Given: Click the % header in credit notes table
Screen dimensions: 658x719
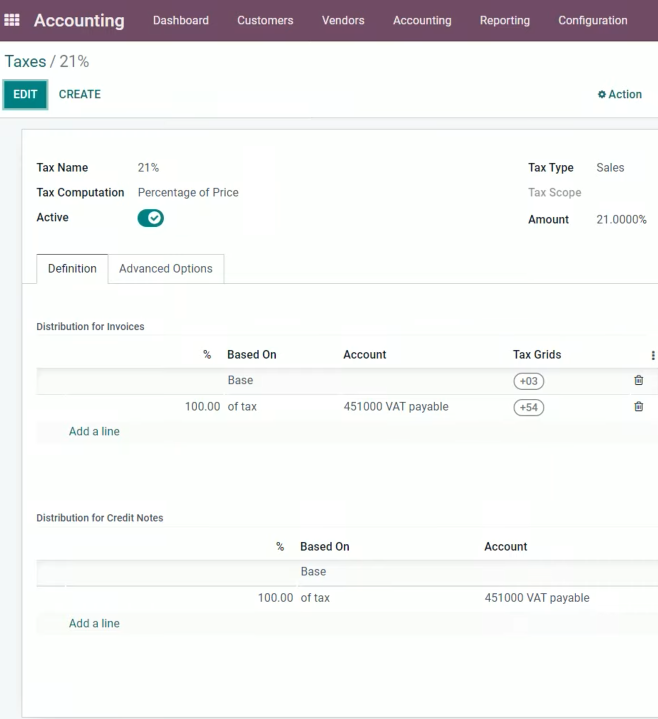Looking at the screenshot, I should click(280, 547).
